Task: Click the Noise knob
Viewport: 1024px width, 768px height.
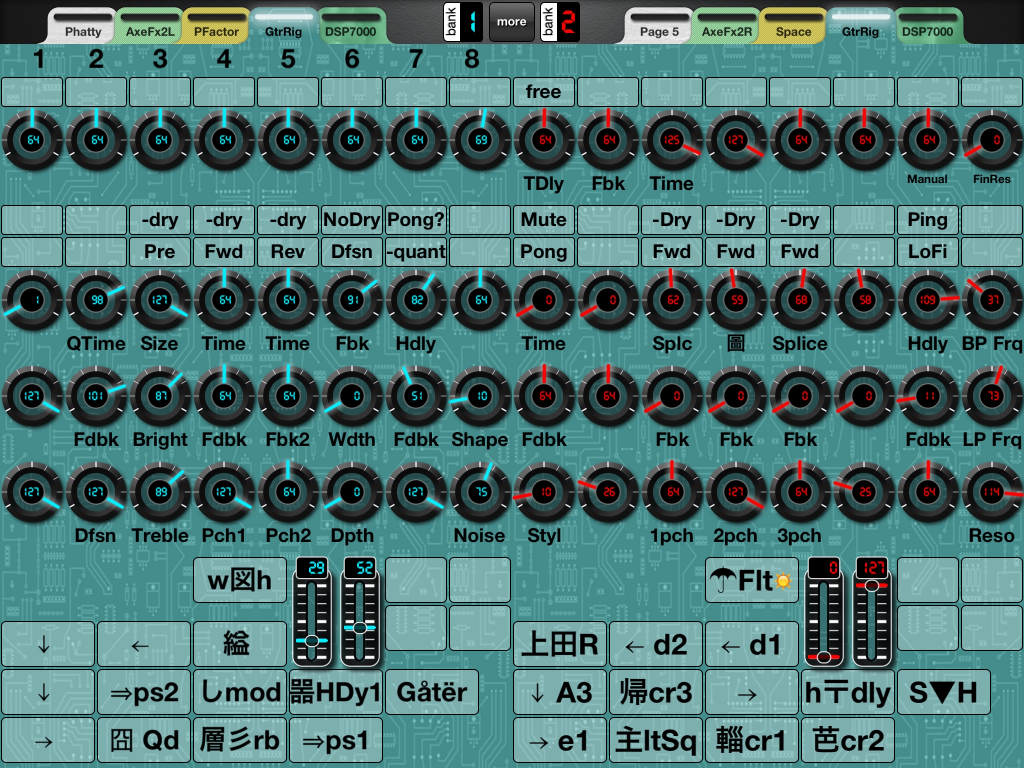Action: pyautogui.click(x=480, y=492)
